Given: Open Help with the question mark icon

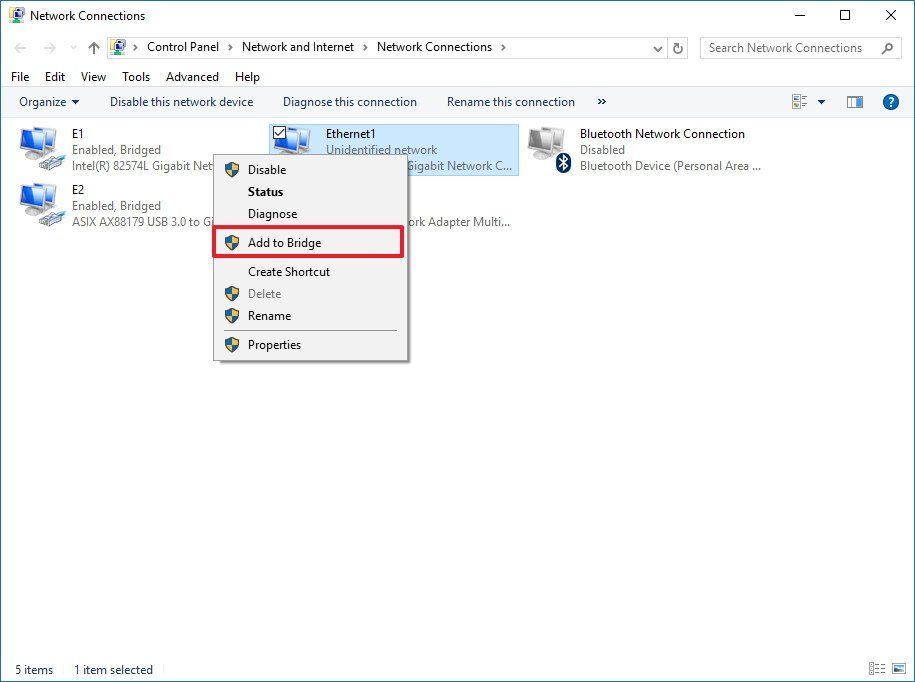Looking at the screenshot, I should 891,101.
